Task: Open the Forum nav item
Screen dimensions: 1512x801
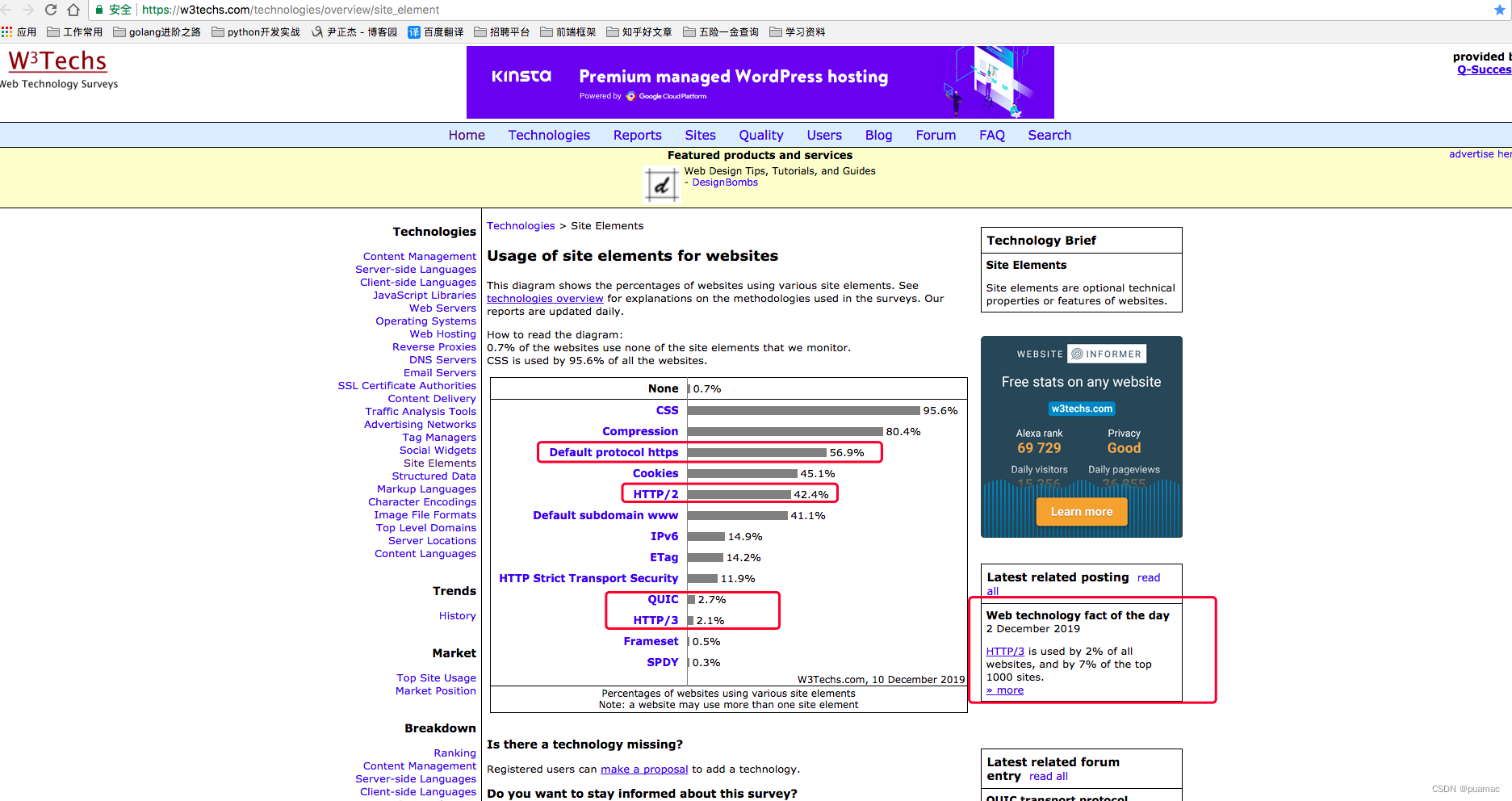Action: [936, 135]
